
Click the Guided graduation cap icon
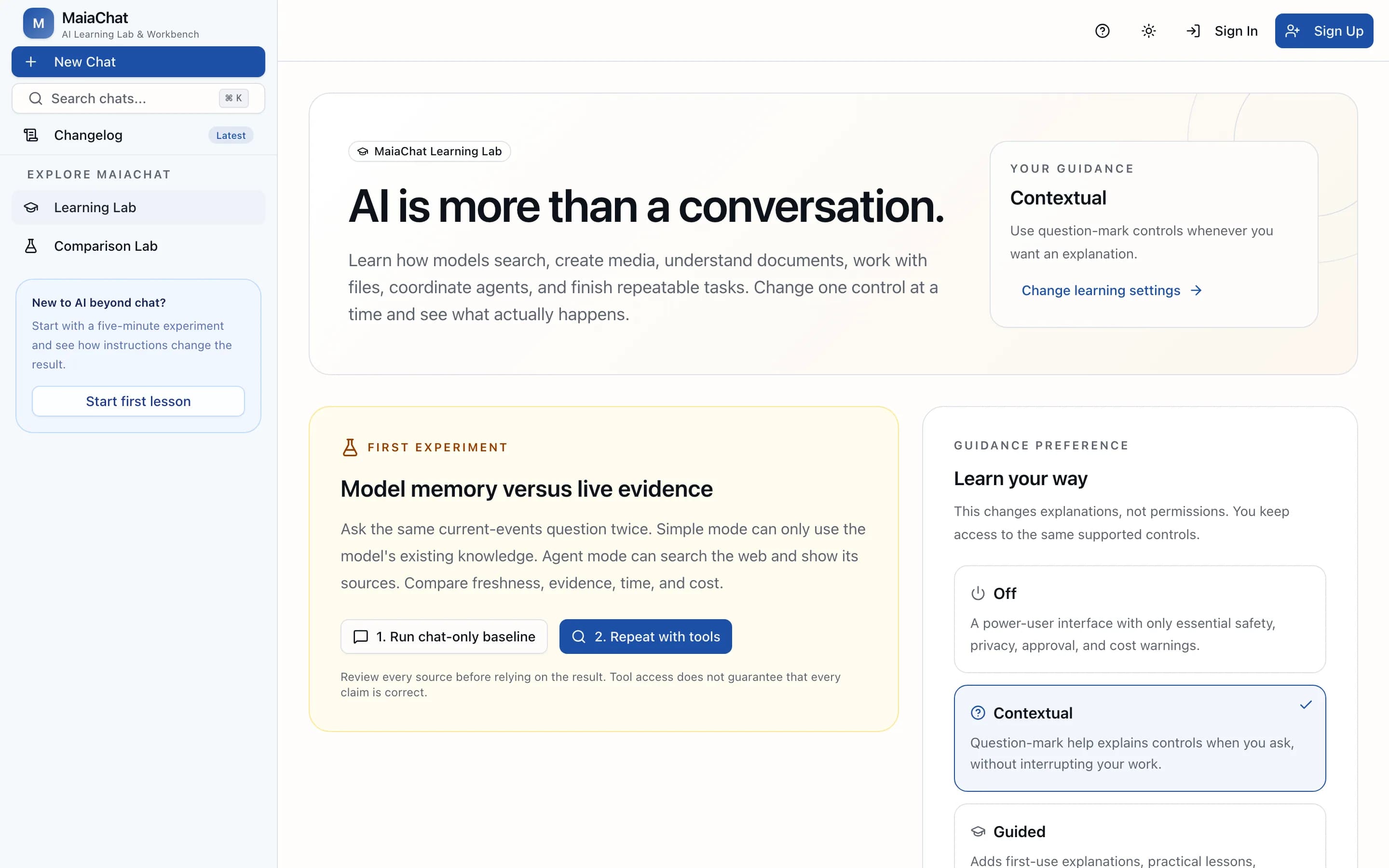tap(978, 831)
